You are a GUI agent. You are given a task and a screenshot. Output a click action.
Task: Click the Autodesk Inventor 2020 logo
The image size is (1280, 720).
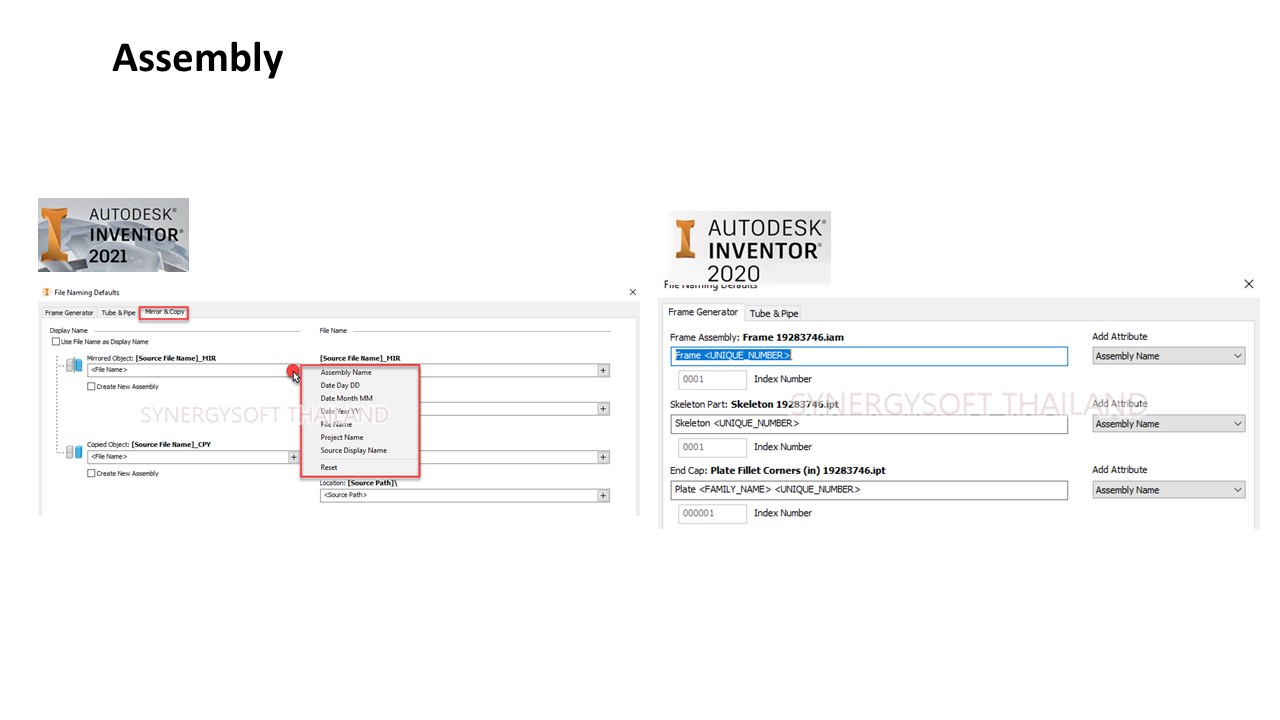749,246
